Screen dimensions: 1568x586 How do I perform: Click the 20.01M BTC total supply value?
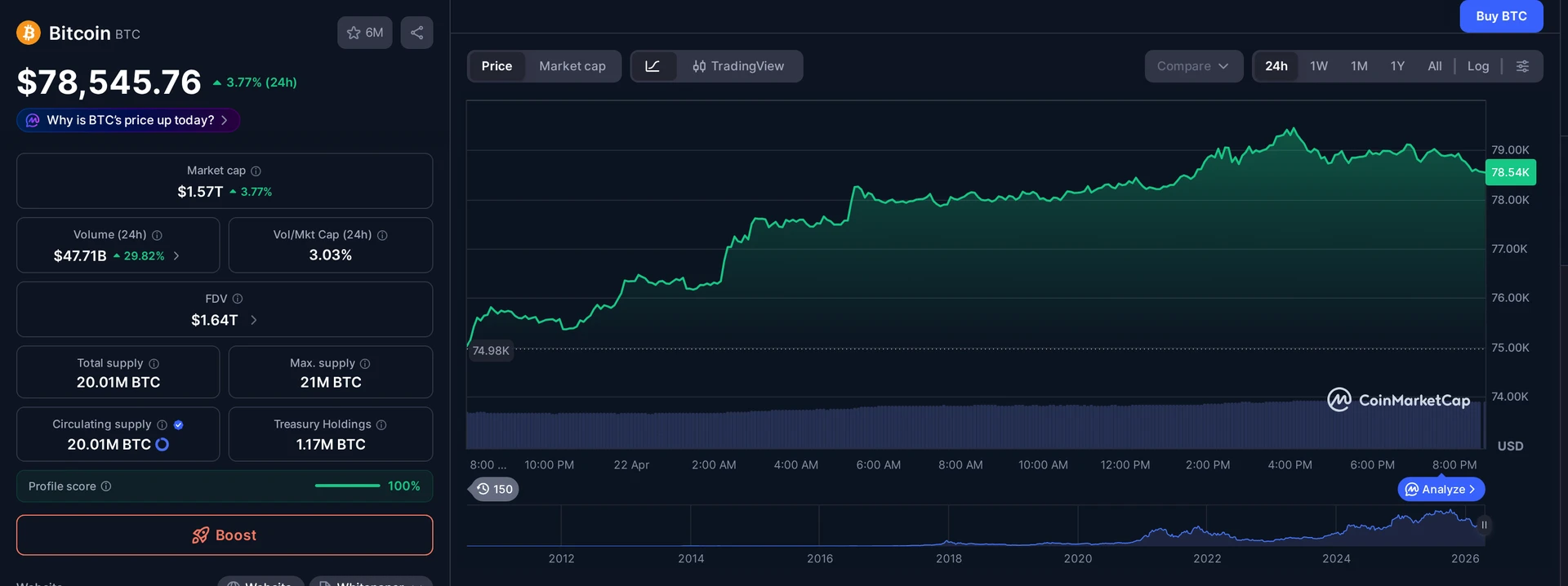click(118, 382)
